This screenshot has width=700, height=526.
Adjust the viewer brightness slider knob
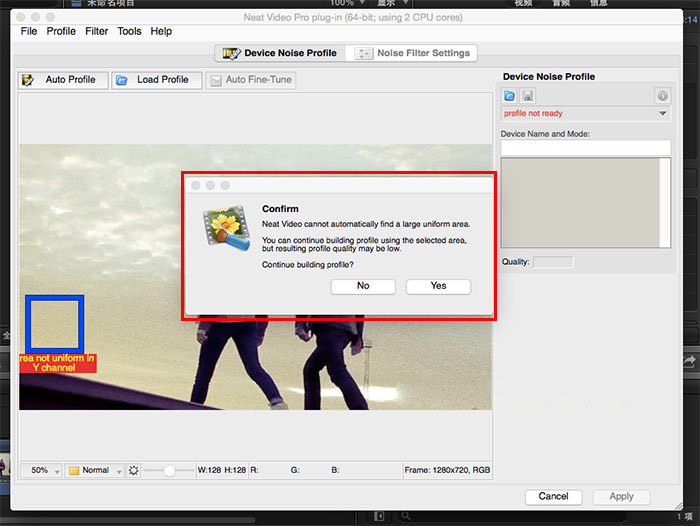coord(169,471)
